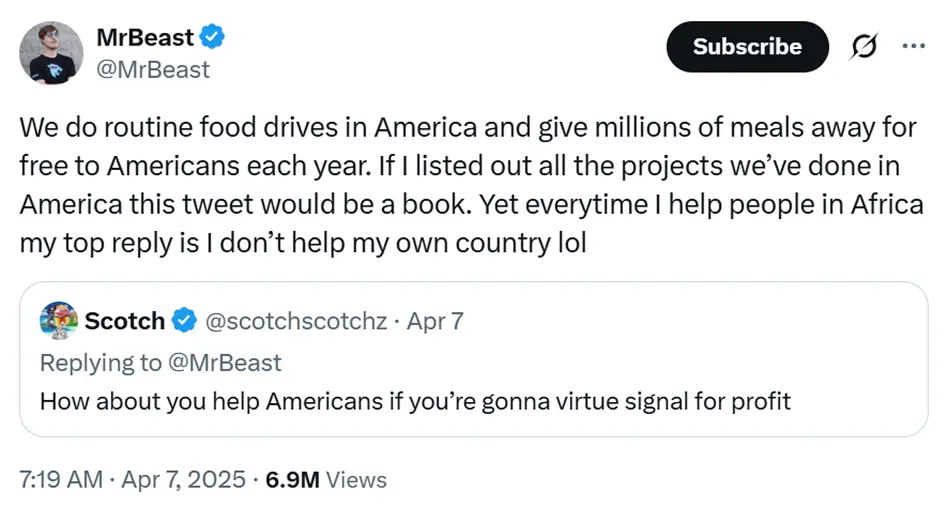Open the three-dot more options menu
948x511 pixels.
click(x=914, y=46)
